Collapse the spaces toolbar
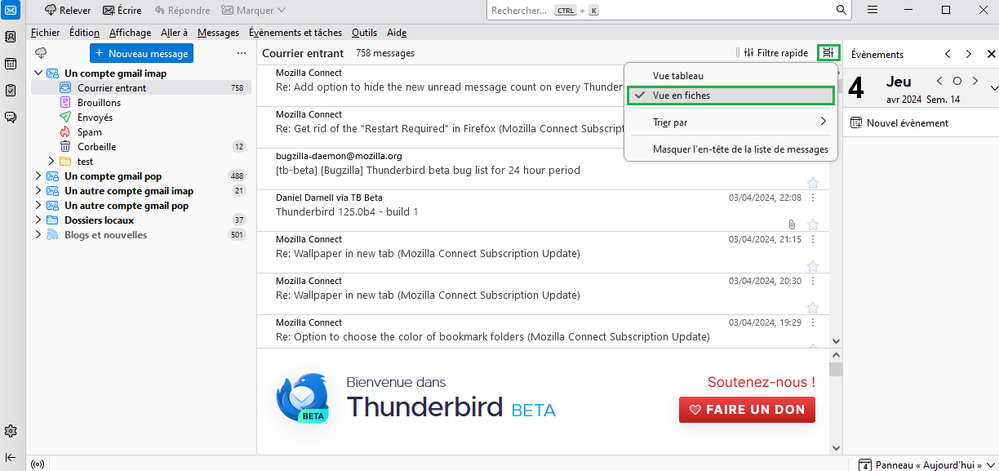Screen dimensions: 999x471 pyautogui.click(x=10, y=457)
